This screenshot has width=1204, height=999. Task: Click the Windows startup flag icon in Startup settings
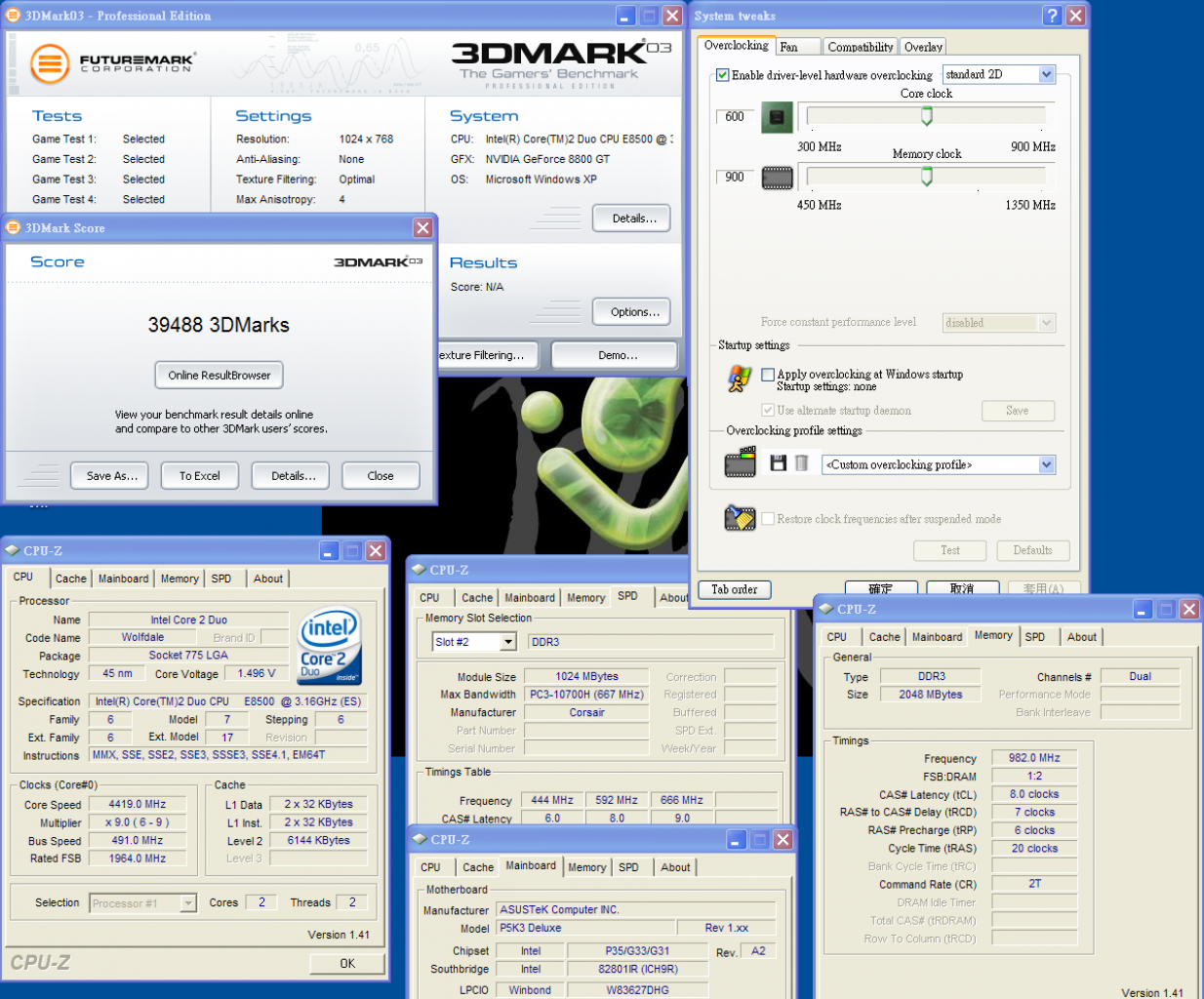(x=740, y=379)
